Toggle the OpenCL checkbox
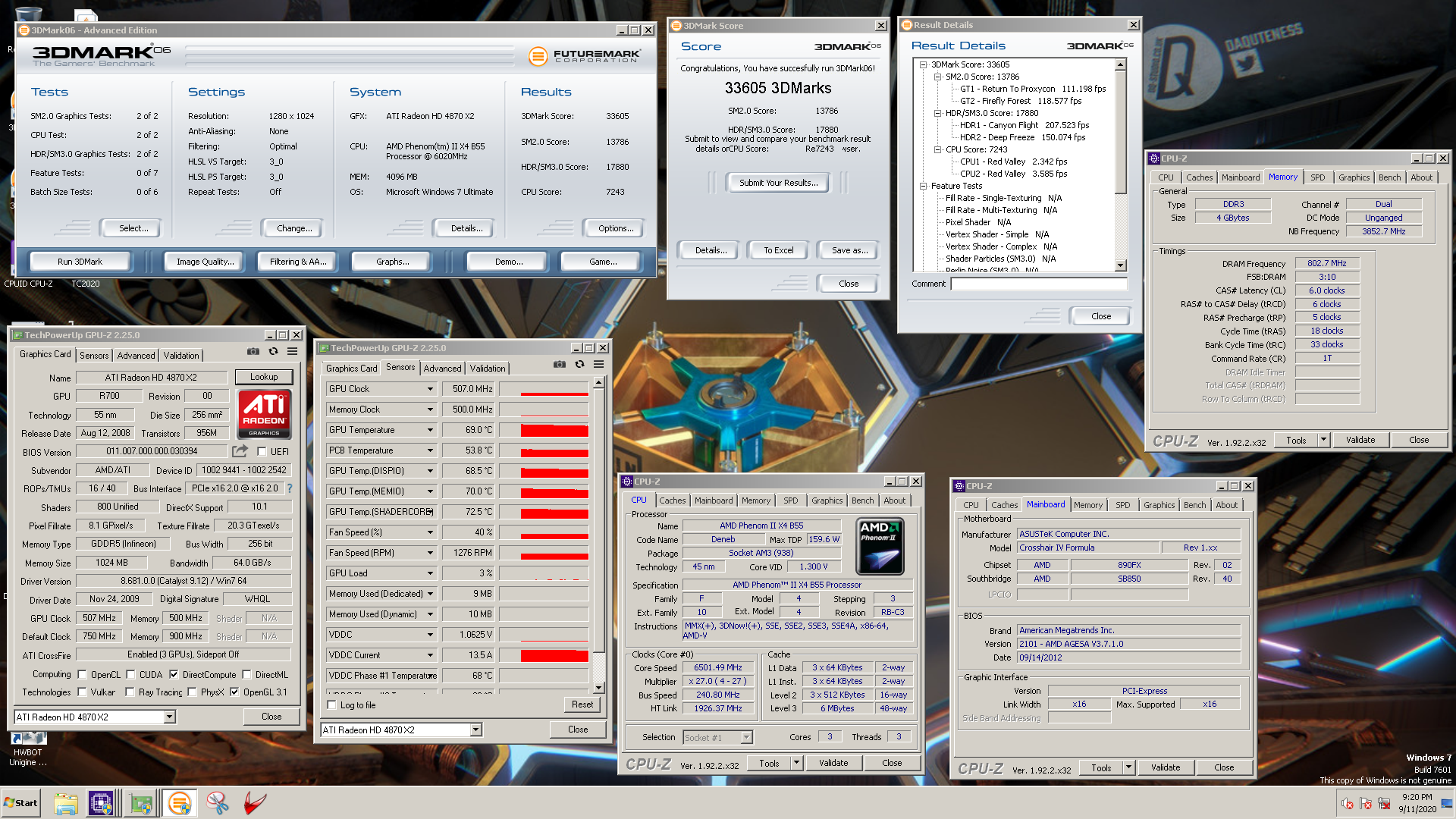Screen dimensions: 1456x819 [82, 674]
